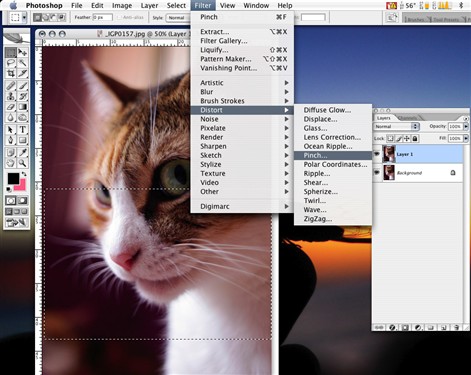Select the Zoom tool
Image resolution: width=471 pixels, height=375 pixels.
tap(22, 163)
